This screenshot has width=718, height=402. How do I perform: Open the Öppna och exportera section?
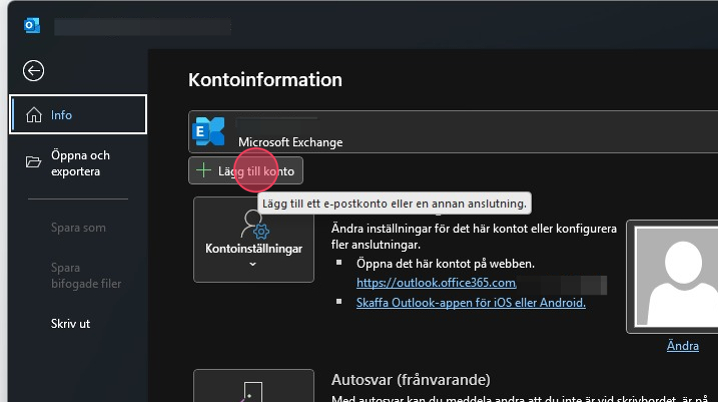point(80,163)
